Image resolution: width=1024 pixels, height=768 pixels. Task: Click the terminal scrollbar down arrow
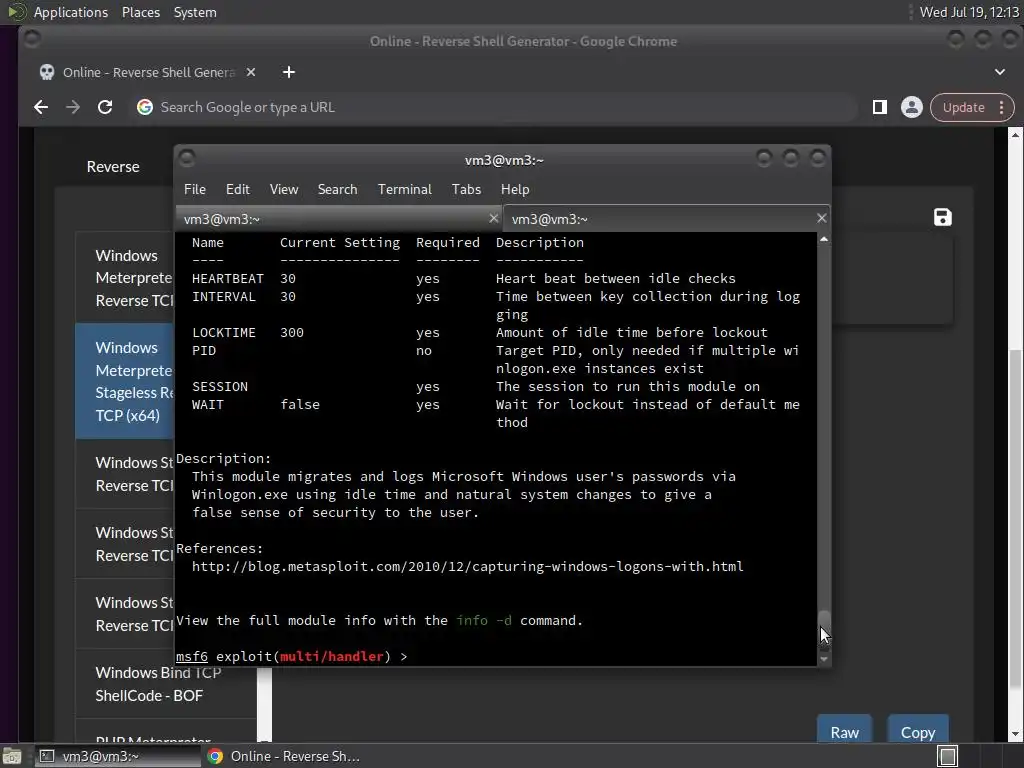coord(824,659)
